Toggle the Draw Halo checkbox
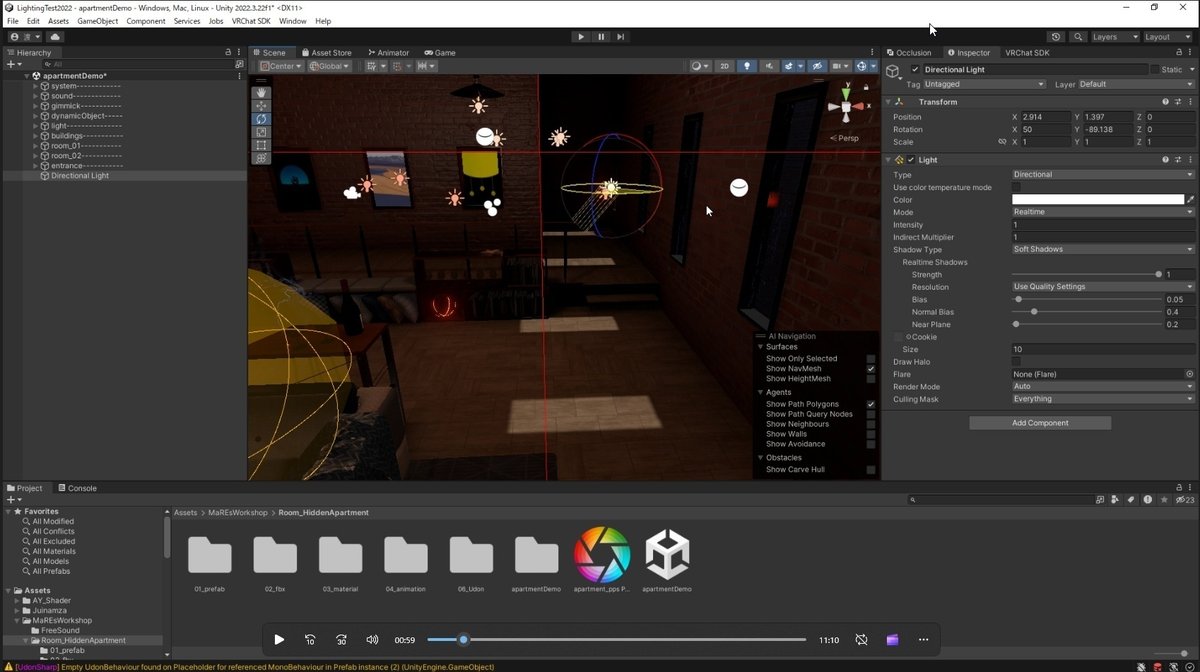 point(1016,362)
